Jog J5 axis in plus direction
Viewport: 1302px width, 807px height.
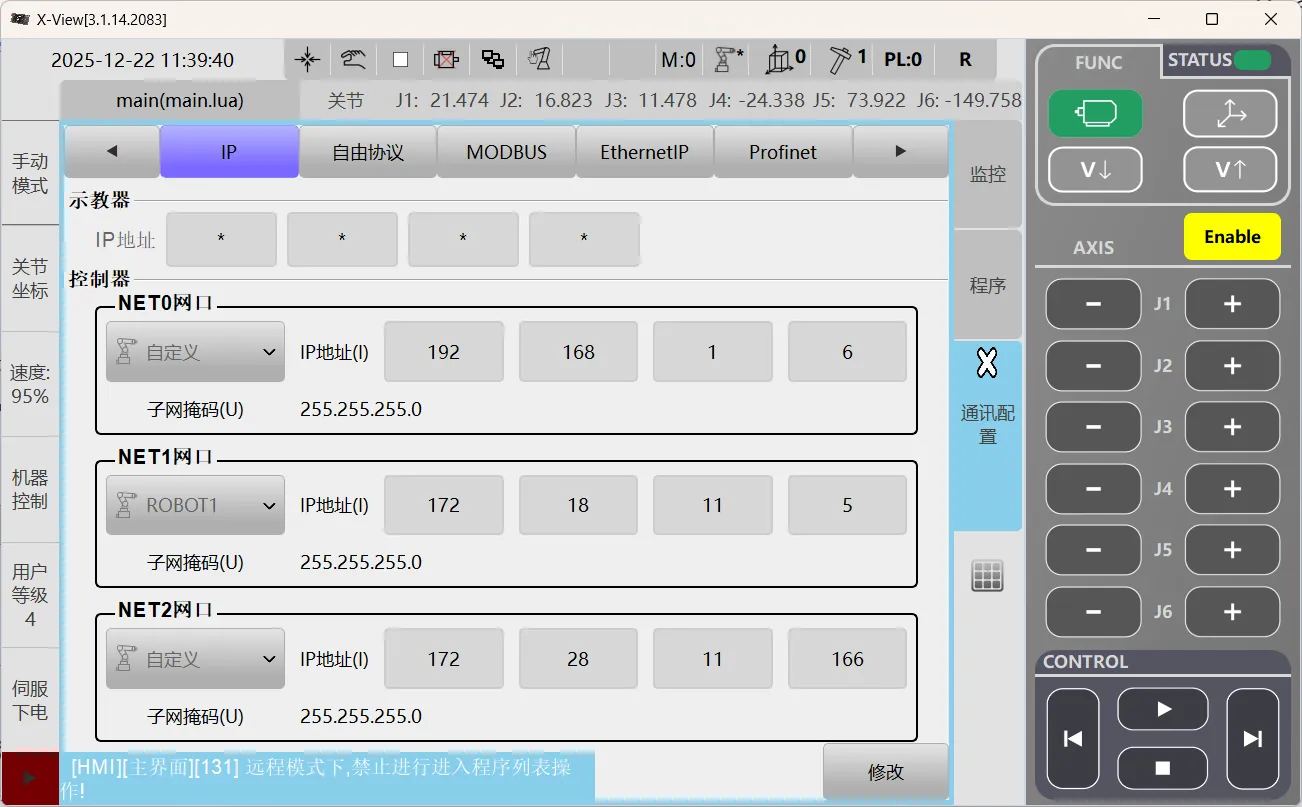pos(1232,550)
